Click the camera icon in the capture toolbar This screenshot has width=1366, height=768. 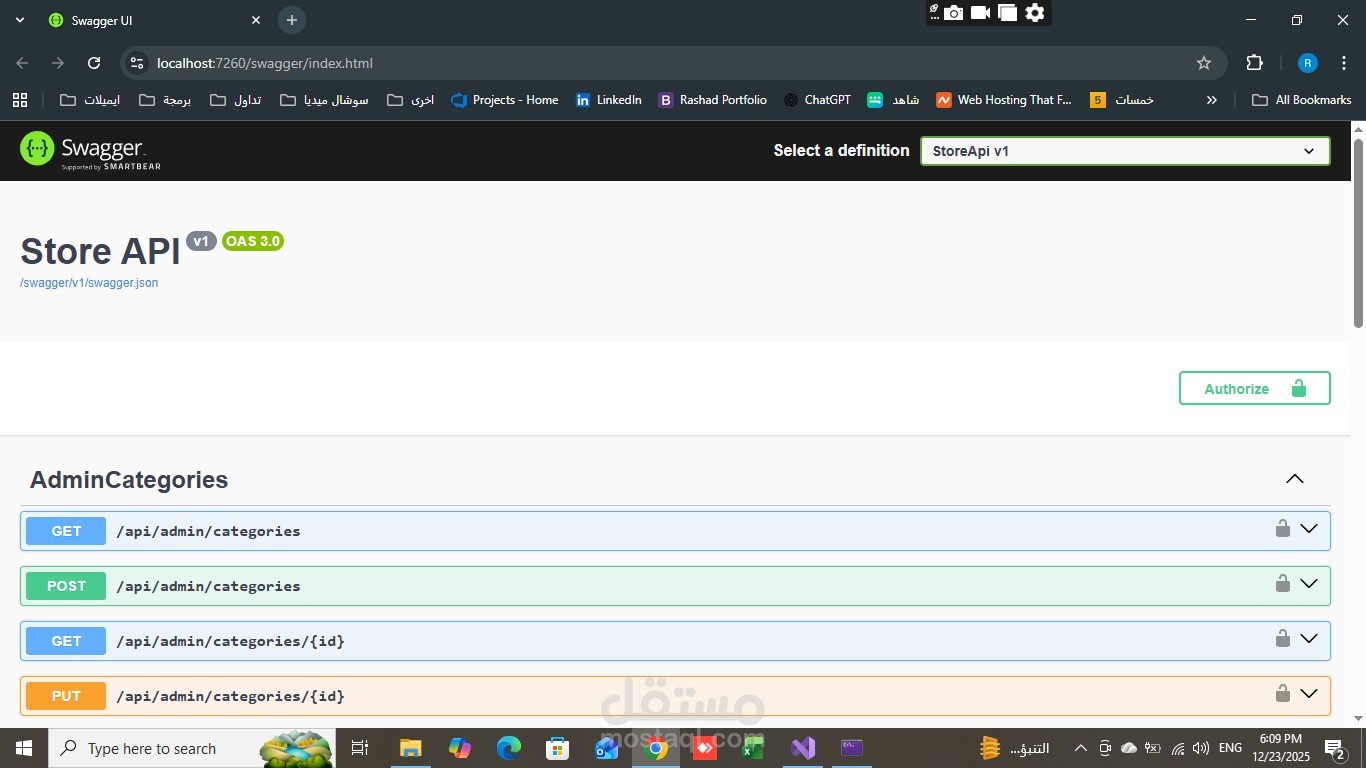click(953, 13)
